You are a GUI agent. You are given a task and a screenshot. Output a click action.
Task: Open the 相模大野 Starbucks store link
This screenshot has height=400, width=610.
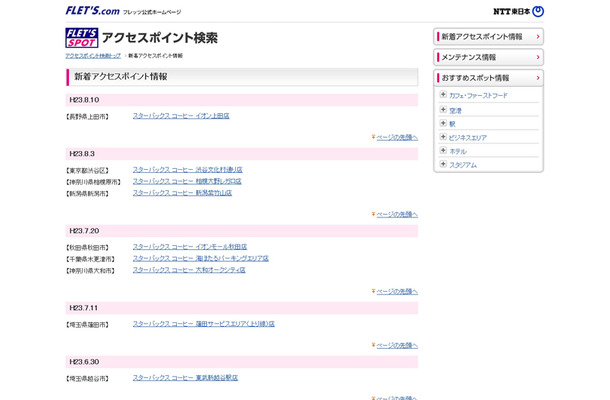pos(187,181)
